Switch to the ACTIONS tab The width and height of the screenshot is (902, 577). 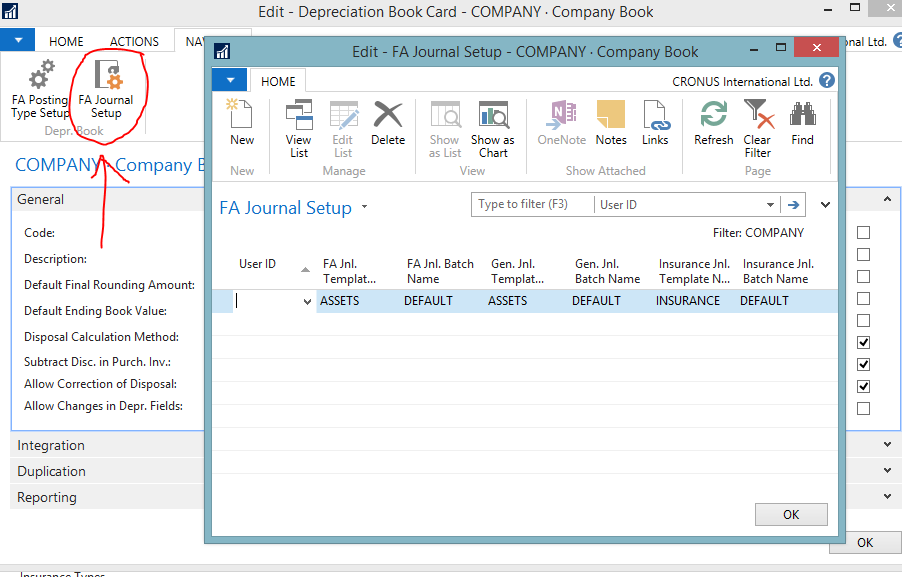point(133,41)
